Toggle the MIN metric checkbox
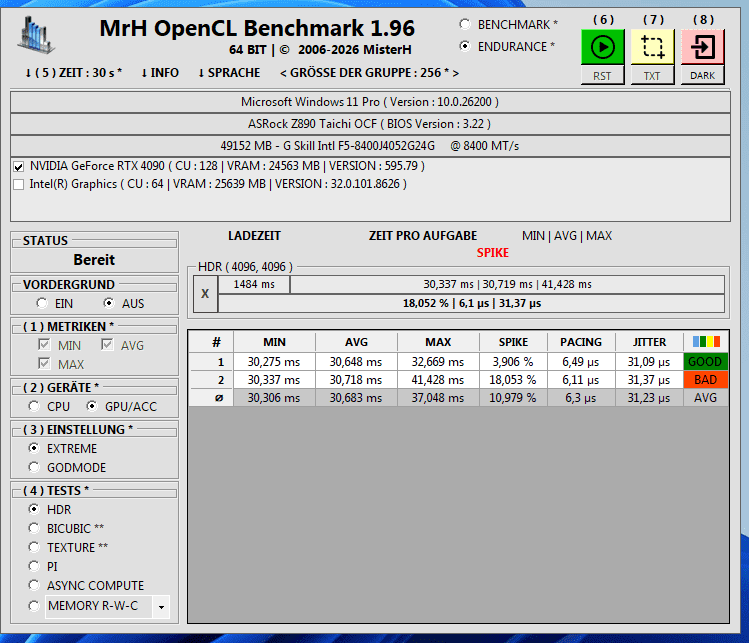This screenshot has width=749, height=643. click(44, 344)
